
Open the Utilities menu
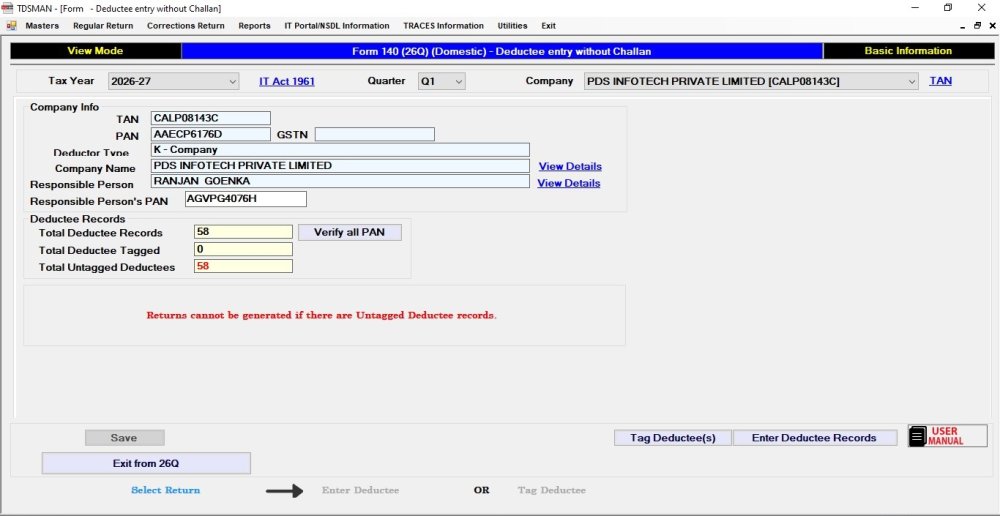tap(512, 26)
